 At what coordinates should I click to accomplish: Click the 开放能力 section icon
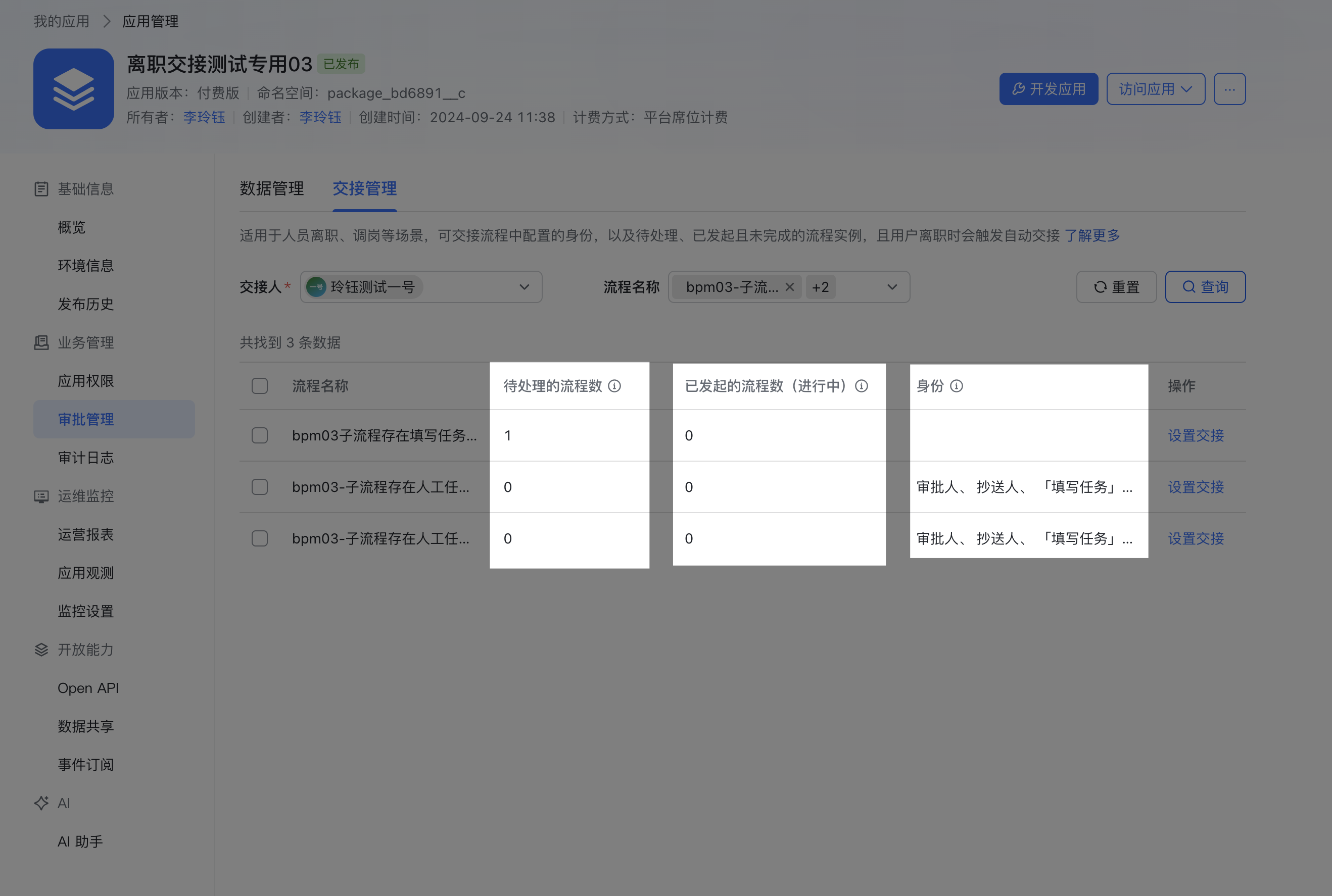tap(41, 650)
